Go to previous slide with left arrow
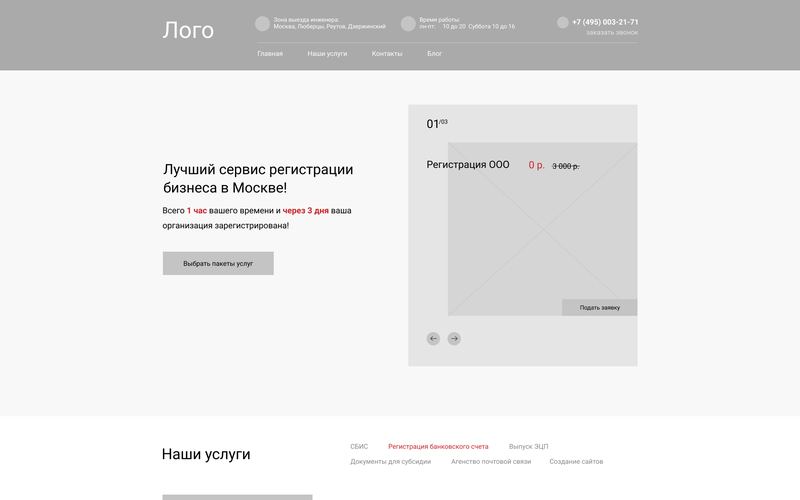The height and width of the screenshot is (500, 800). click(433, 338)
